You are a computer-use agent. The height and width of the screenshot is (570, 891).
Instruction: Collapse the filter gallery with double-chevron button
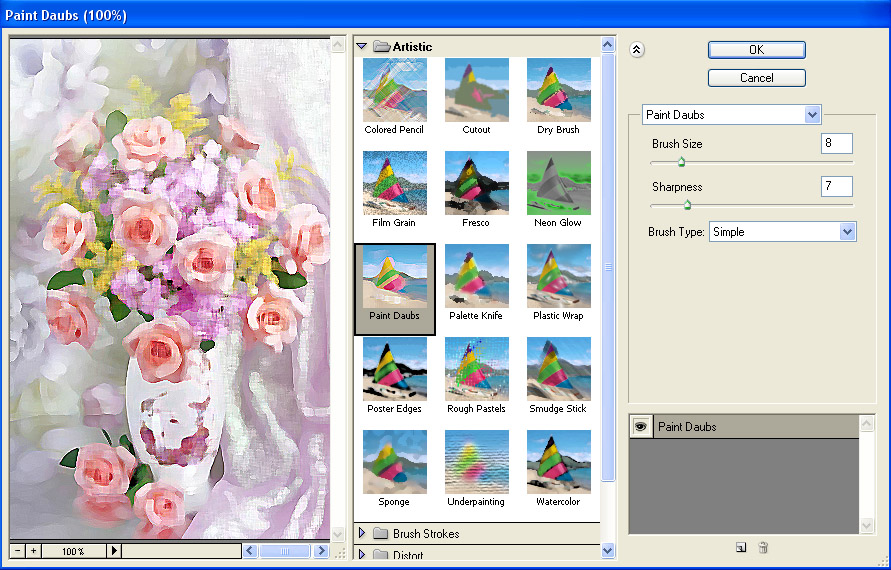636,50
